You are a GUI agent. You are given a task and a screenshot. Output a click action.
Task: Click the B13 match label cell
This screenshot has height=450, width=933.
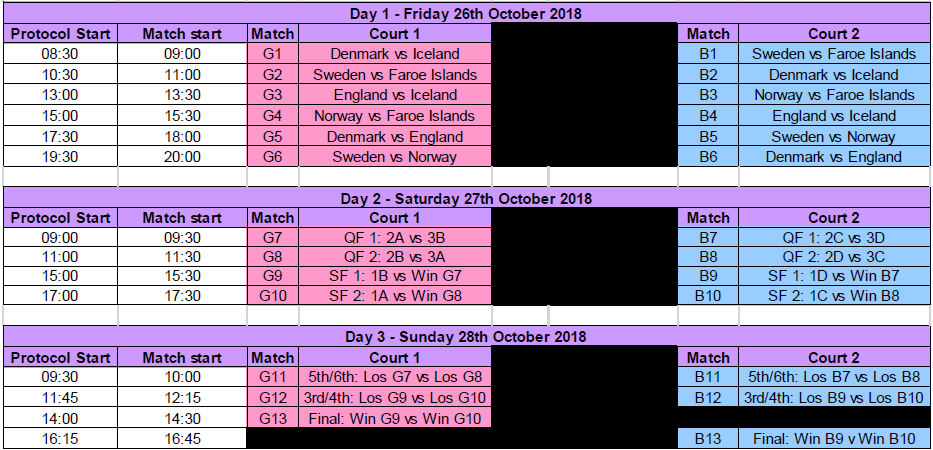tap(707, 439)
